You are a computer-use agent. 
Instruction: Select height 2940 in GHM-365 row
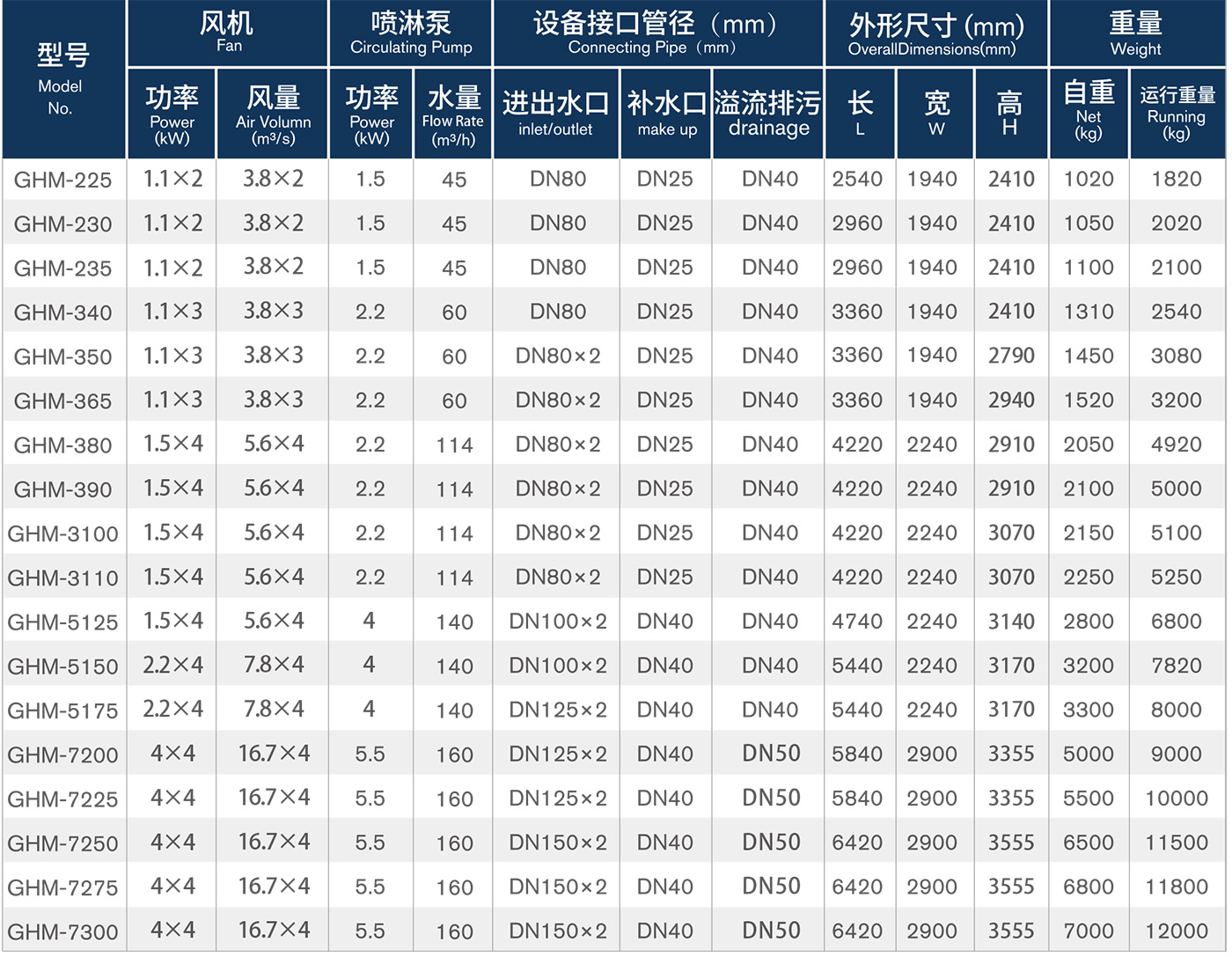(x=1011, y=401)
